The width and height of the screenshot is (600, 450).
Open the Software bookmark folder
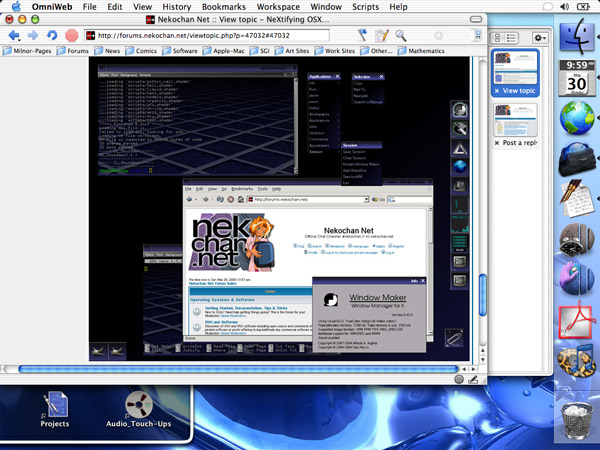(180, 51)
